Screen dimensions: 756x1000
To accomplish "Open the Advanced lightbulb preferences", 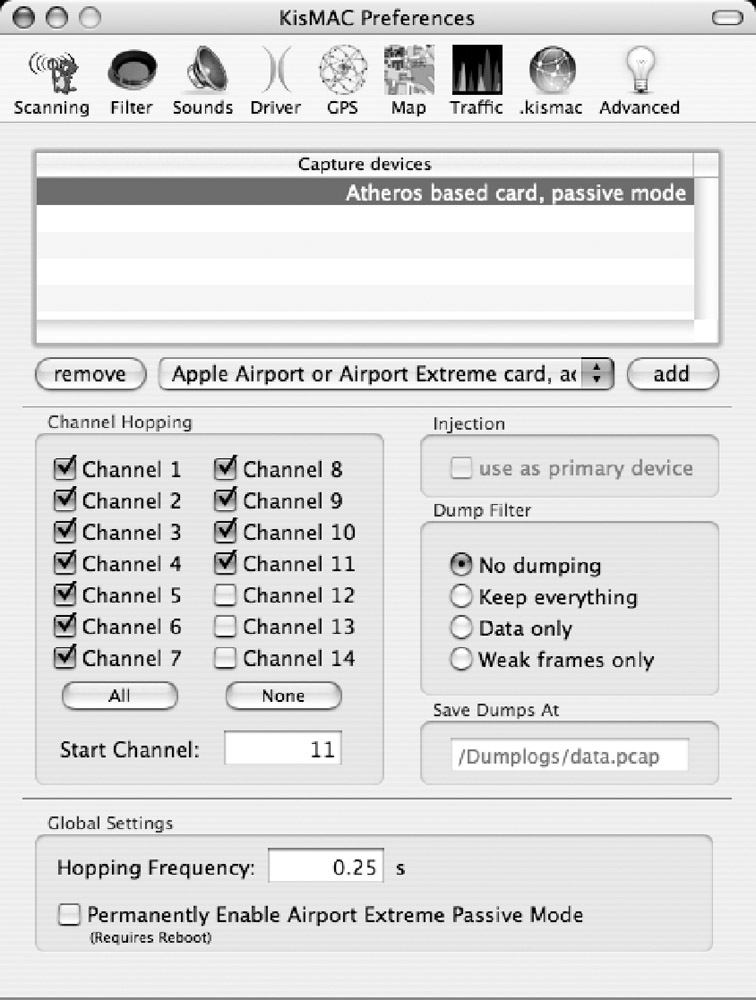I will [x=639, y=82].
